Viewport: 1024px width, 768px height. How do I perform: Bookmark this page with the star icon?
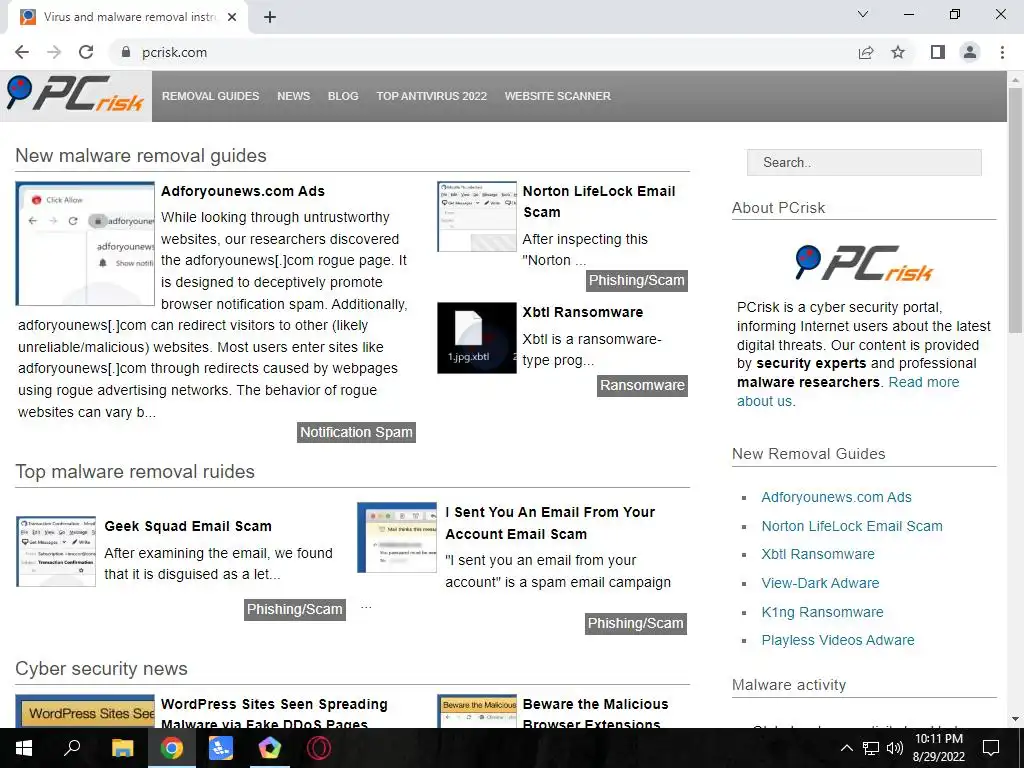point(898,52)
